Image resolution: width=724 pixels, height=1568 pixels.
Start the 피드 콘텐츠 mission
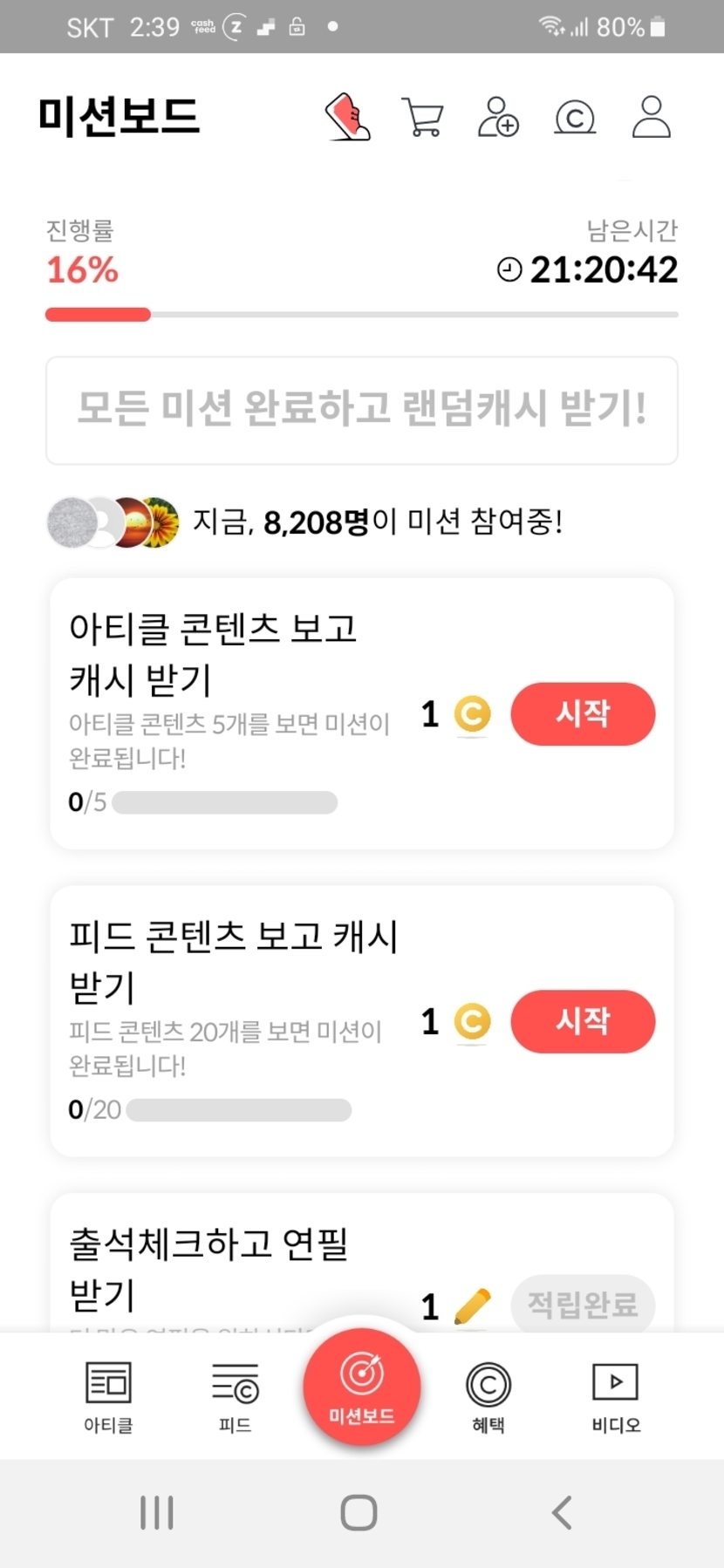coord(583,1021)
